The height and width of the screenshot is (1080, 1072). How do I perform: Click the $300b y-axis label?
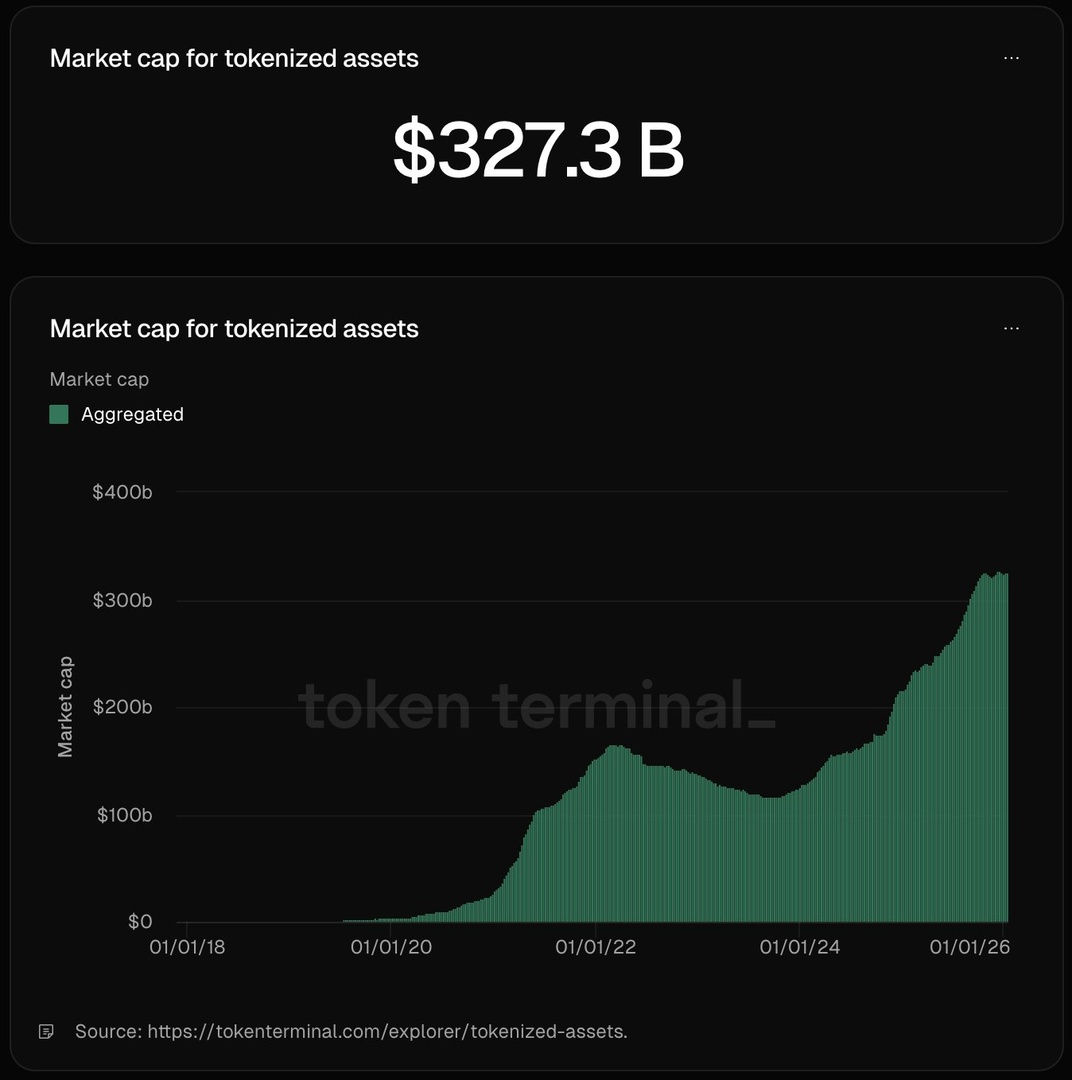[122, 600]
